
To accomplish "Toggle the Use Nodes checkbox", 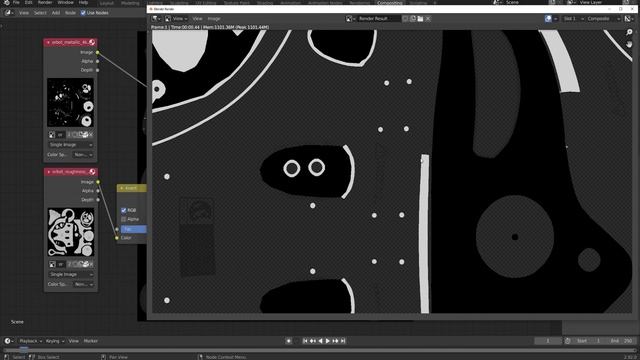I will [x=83, y=13].
